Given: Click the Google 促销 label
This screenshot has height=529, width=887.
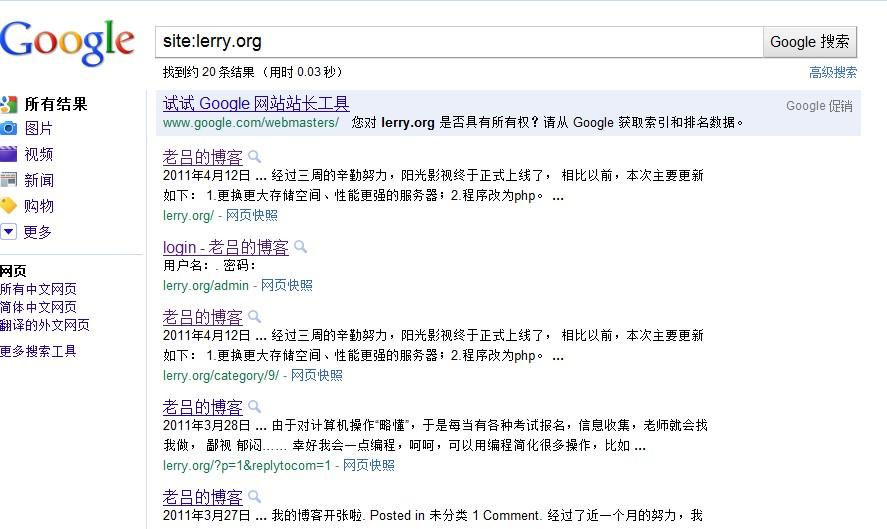Looking at the screenshot, I should point(819,106).
